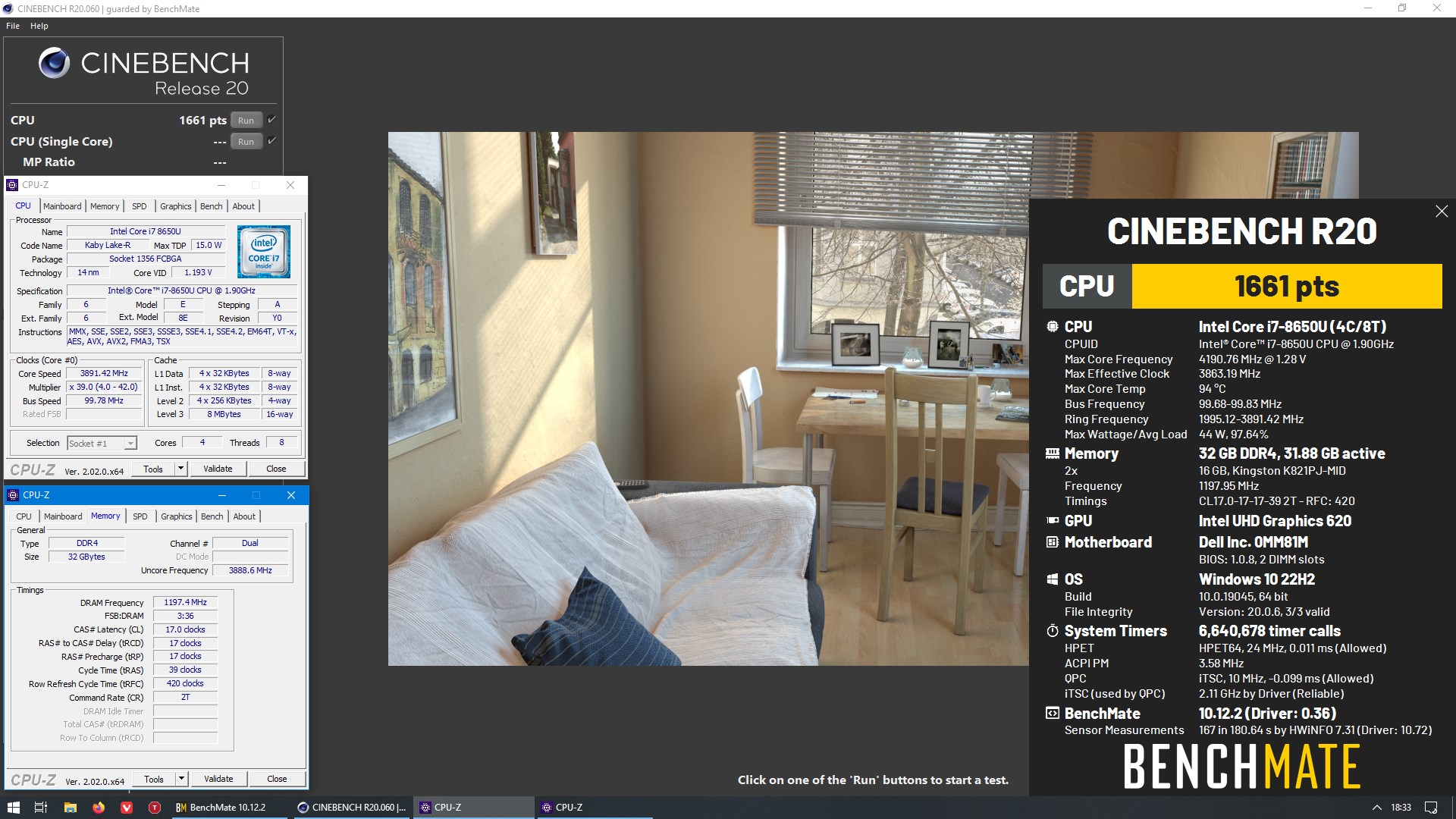Open the notification center icon

click(1431, 808)
